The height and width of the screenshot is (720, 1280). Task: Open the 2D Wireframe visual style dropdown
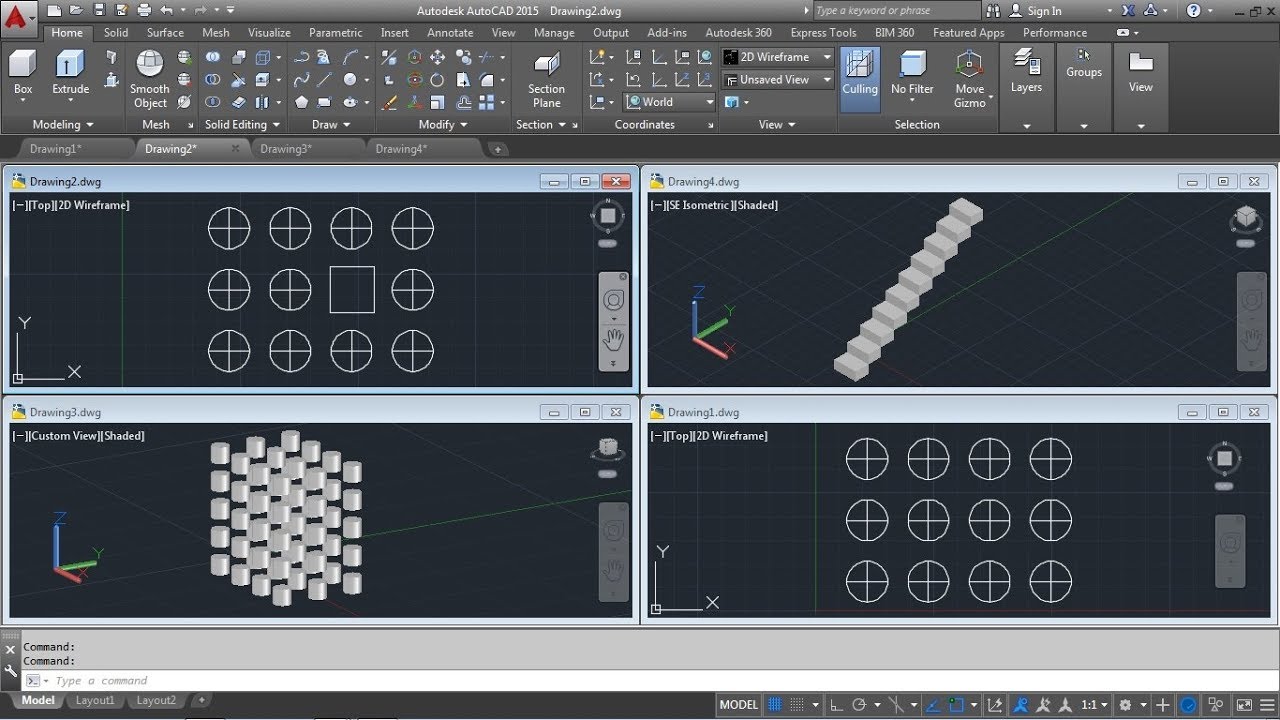pos(778,57)
